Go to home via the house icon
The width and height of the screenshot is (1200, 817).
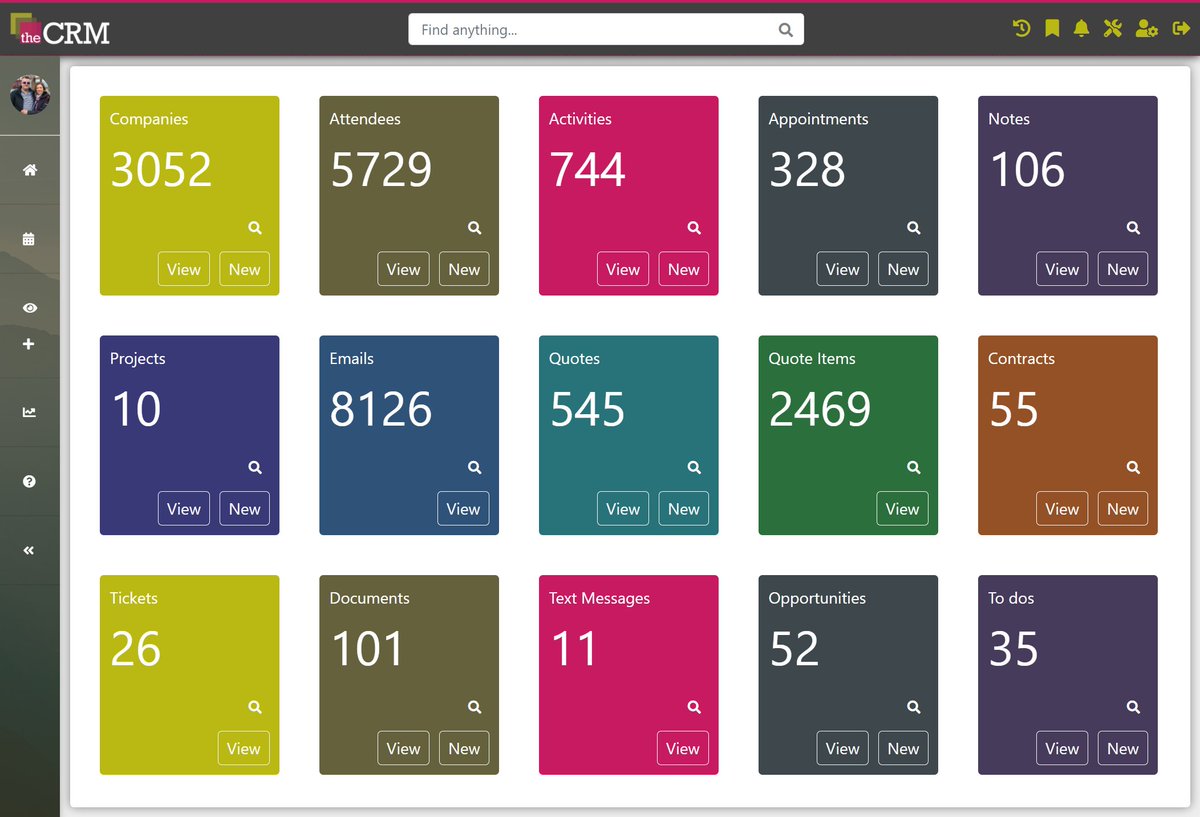point(30,169)
